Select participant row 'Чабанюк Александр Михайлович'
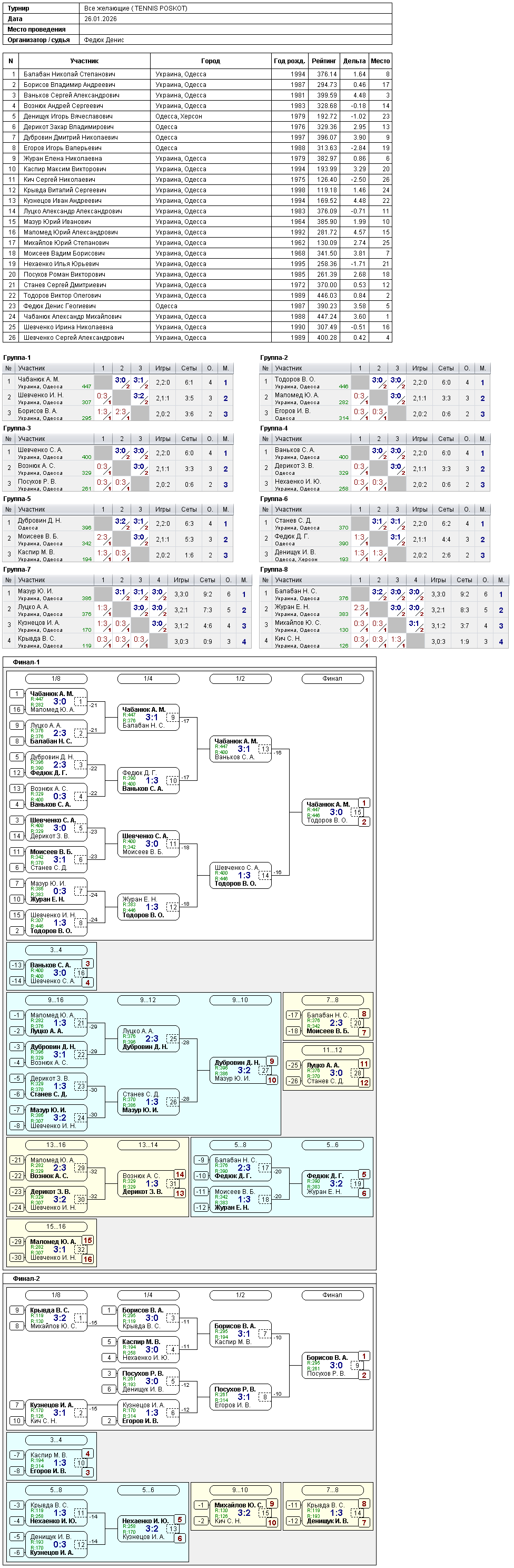The image size is (514, 1568). click(197, 317)
